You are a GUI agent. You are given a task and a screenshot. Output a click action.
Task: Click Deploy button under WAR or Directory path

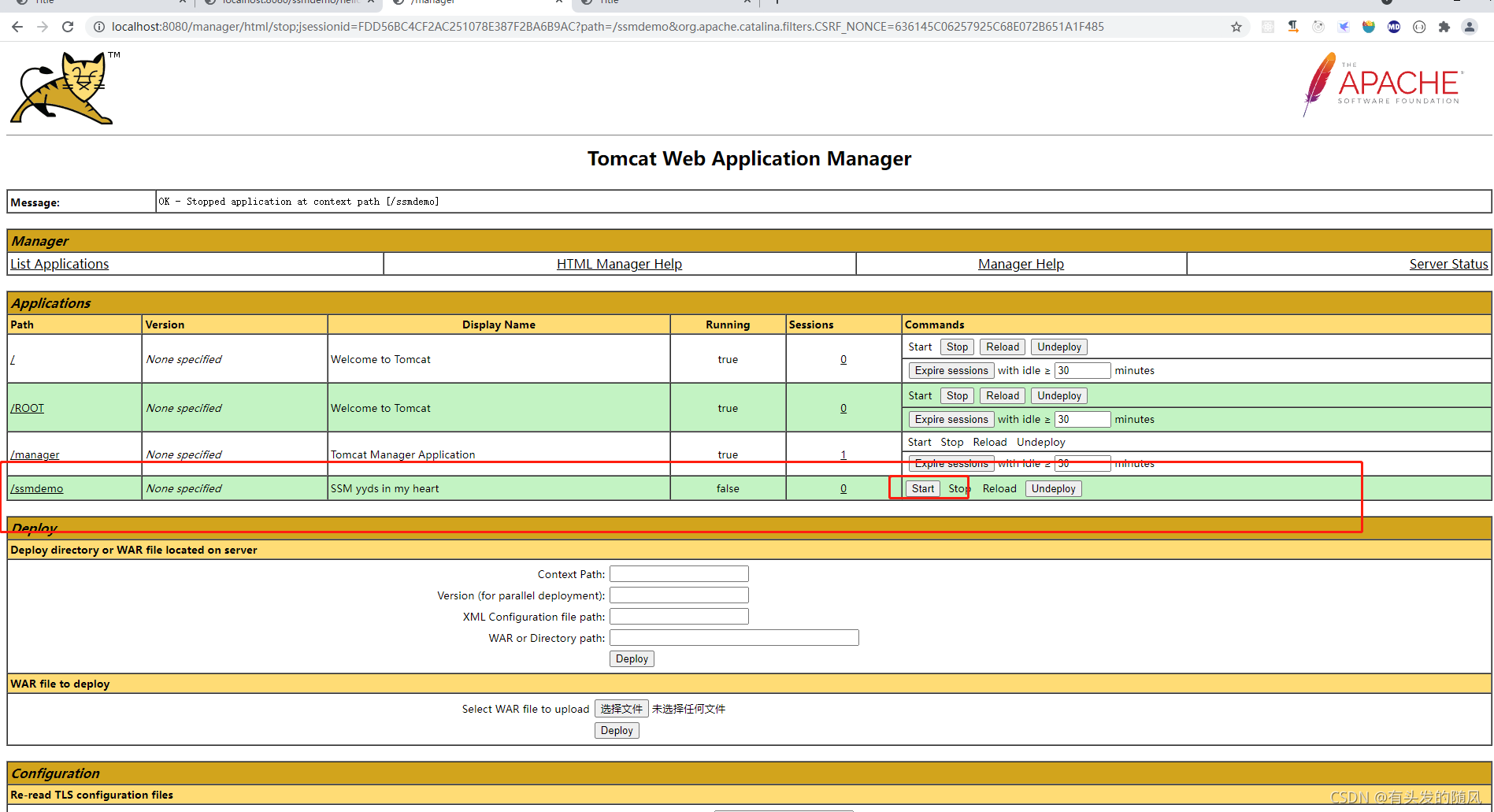tap(632, 658)
